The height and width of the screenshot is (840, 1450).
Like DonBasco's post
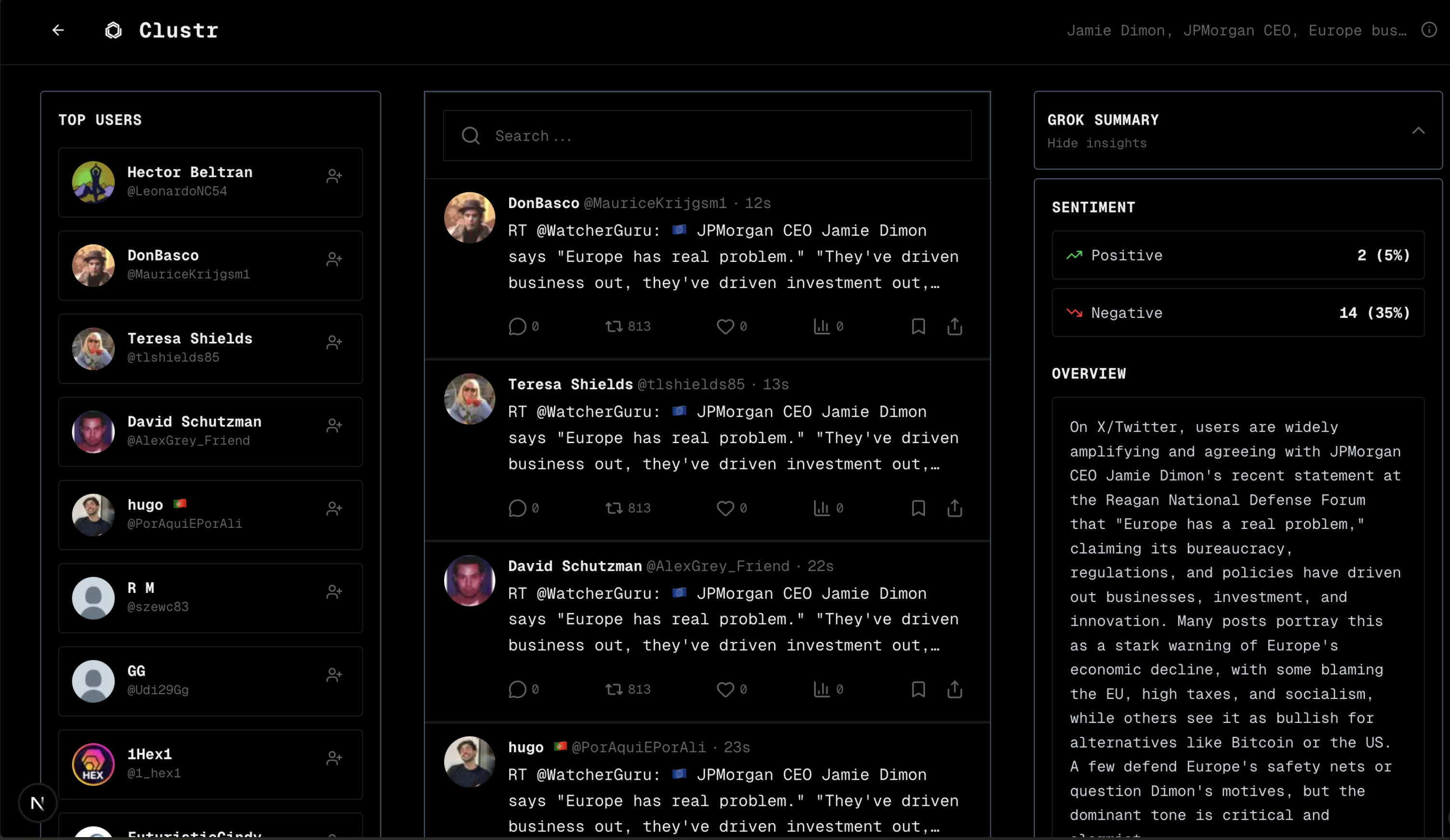click(725, 327)
